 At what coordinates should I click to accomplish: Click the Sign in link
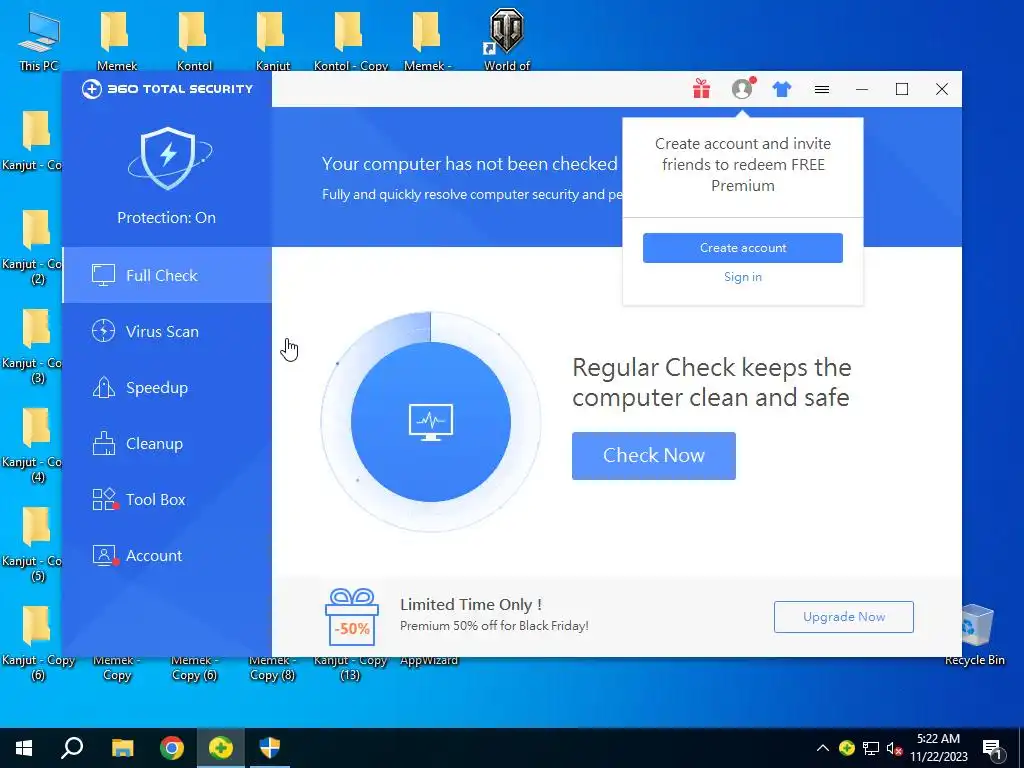(743, 277)
